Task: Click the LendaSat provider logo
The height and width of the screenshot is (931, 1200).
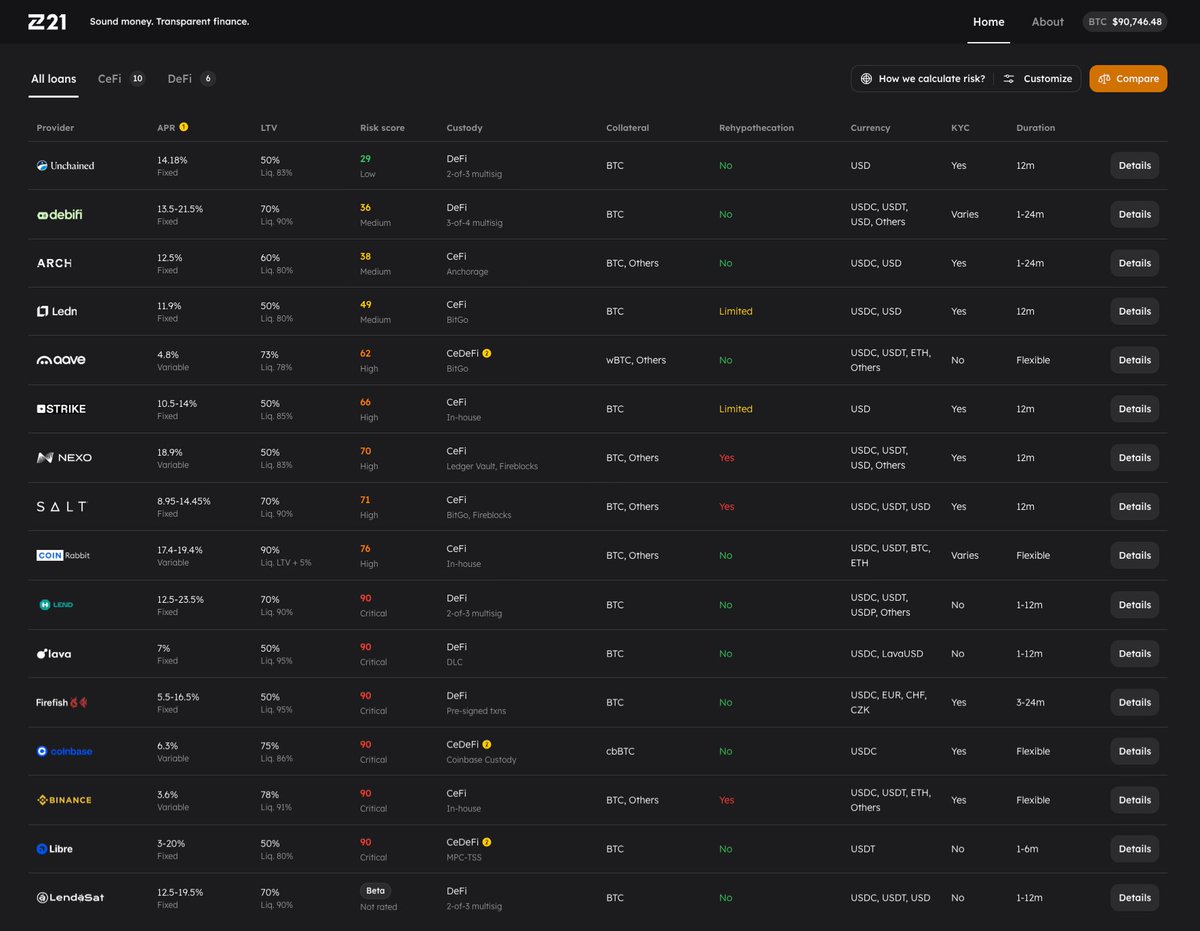Action: click(70, 898)
